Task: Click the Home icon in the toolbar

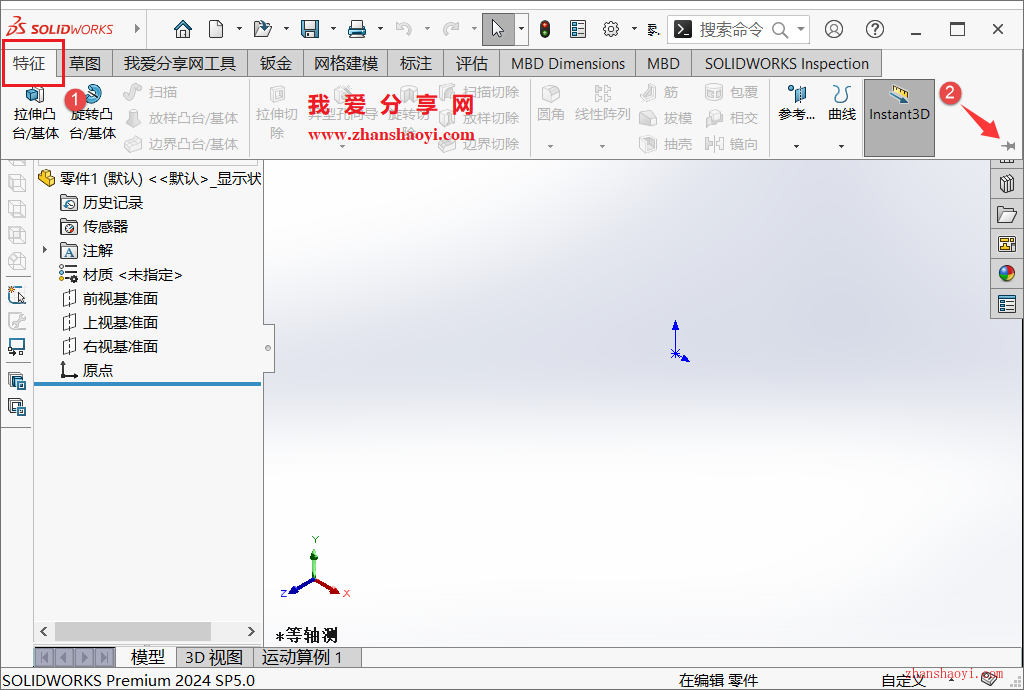Action: coord(183,29)
